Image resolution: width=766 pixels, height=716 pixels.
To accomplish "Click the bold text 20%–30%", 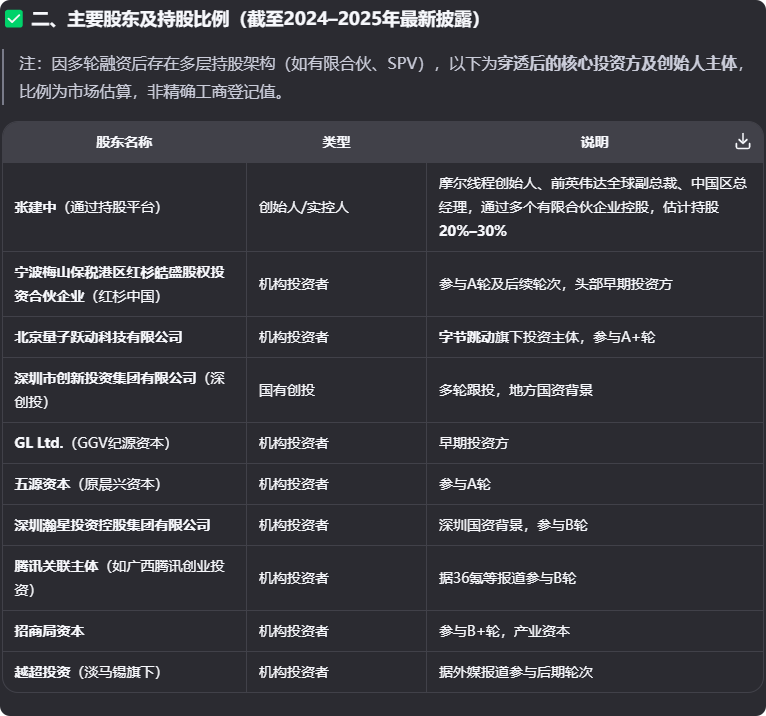I will click(472, 231).
